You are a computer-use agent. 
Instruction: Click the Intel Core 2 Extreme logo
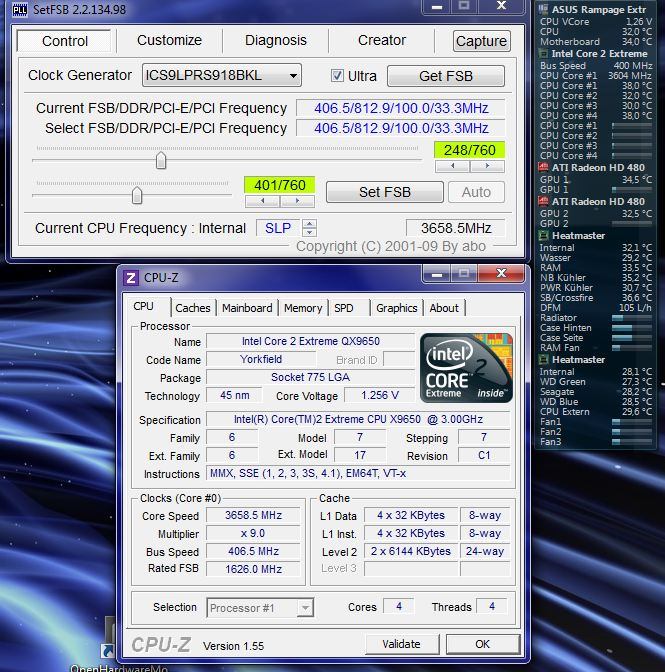(x=466, y=368)
